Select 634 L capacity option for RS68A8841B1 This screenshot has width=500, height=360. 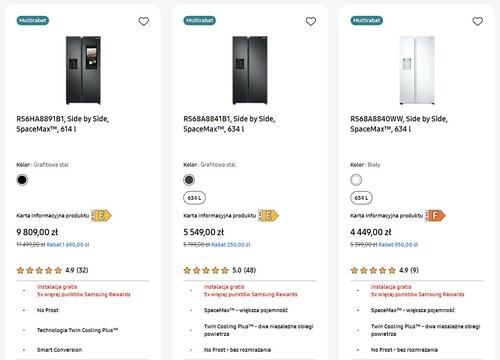194,198
